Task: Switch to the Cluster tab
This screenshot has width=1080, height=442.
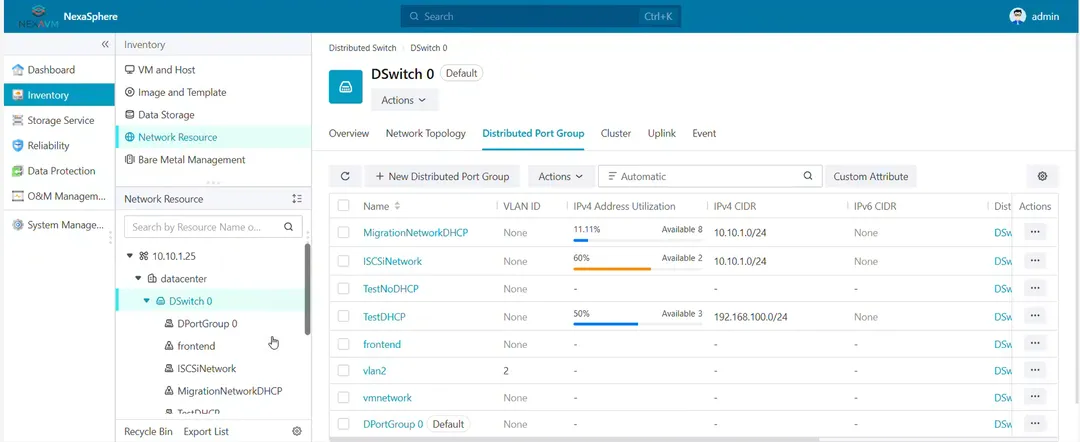Action: [616, 134]
